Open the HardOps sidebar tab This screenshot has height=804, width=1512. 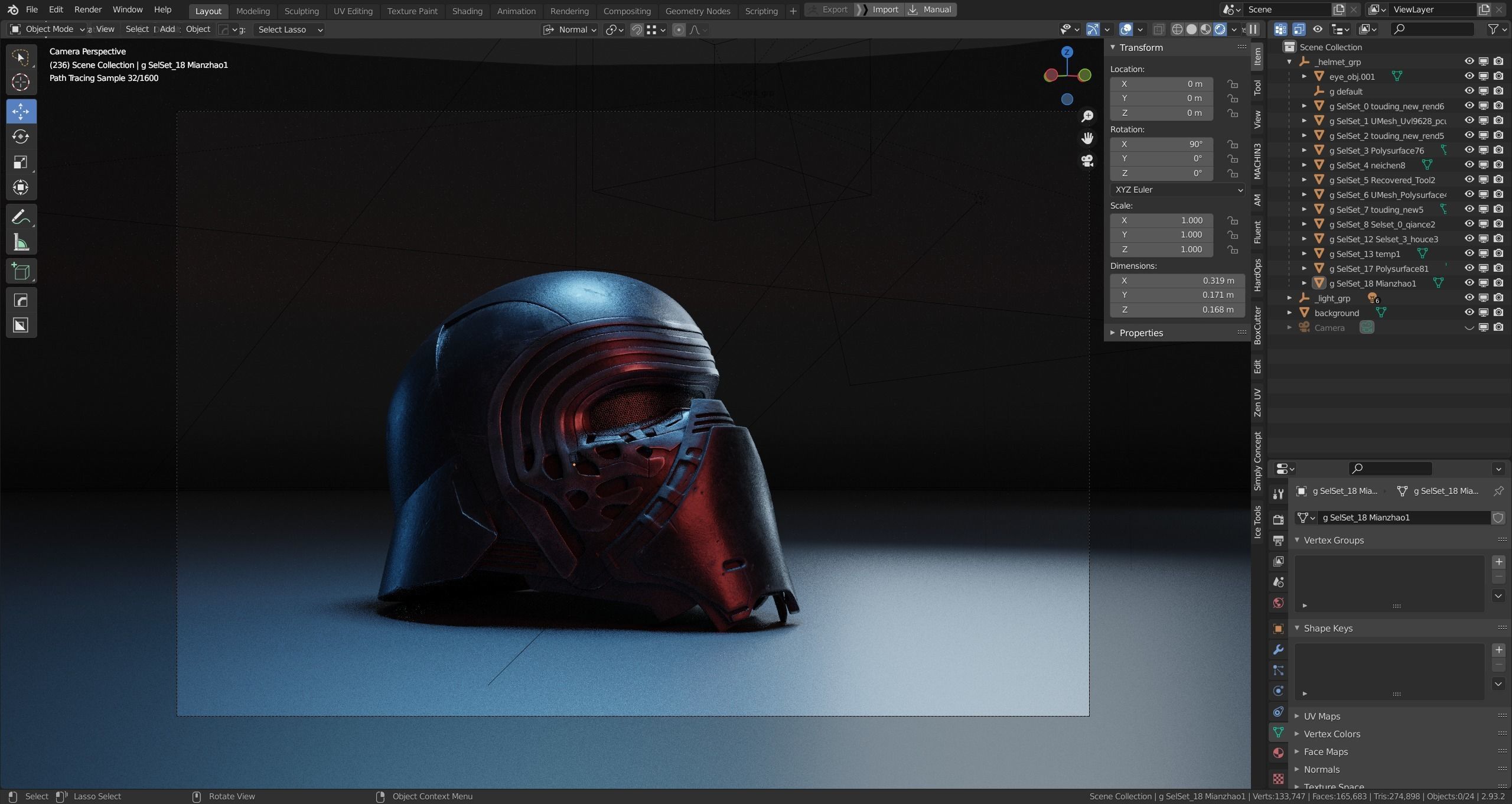click(1257, 275)
